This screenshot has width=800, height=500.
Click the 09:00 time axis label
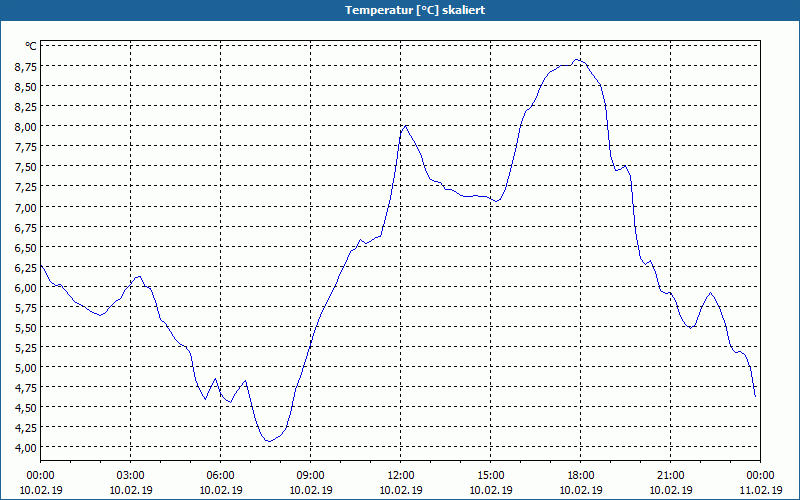[x=311, y=476]
